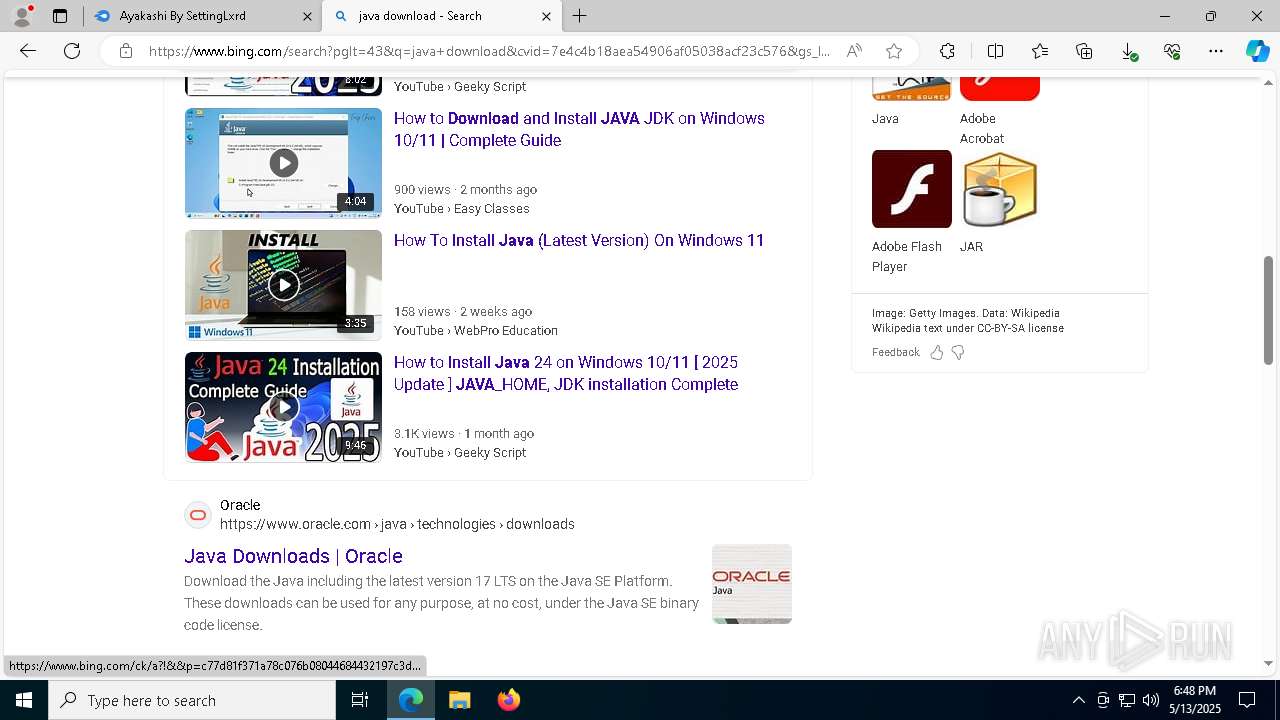Open Oracle Java result image
The width and height of the screenshot is (1280, 720).
coord(752,584)
